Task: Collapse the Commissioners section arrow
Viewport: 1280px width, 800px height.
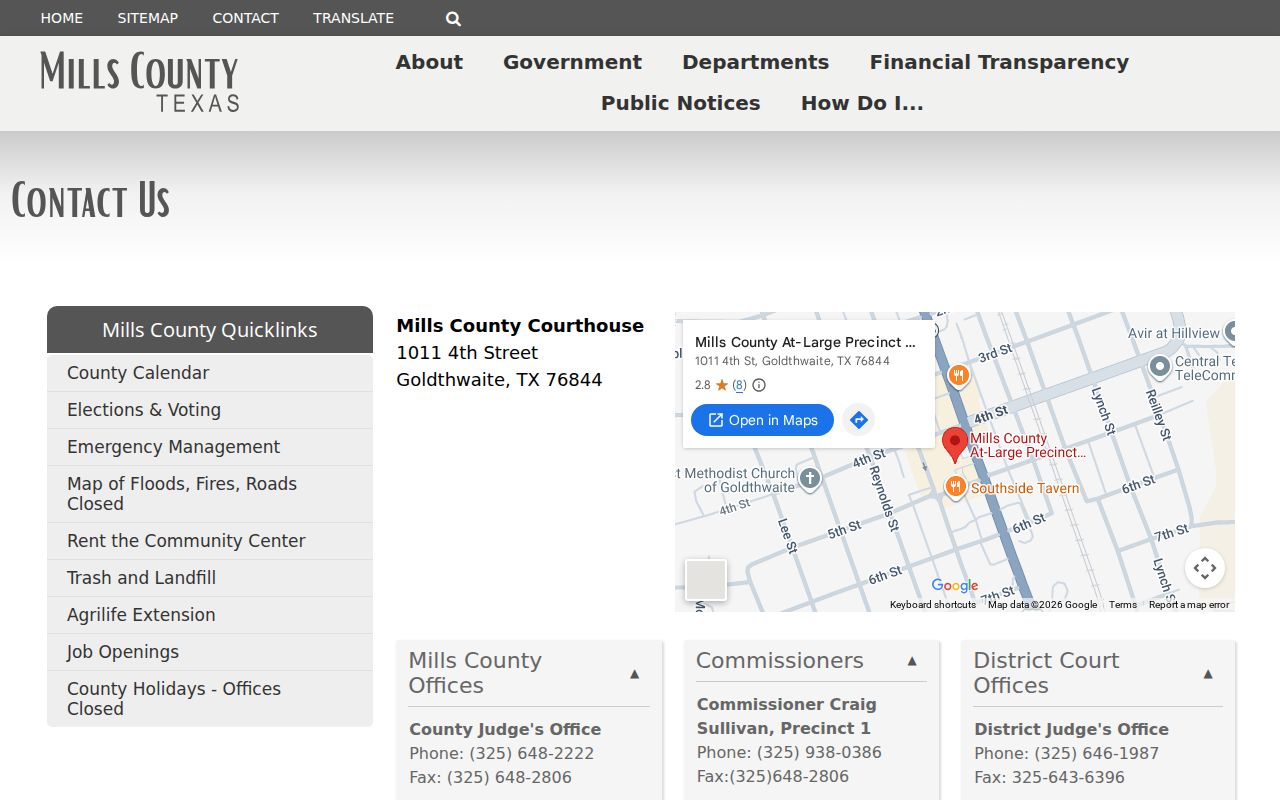Action: pos(912,661)
